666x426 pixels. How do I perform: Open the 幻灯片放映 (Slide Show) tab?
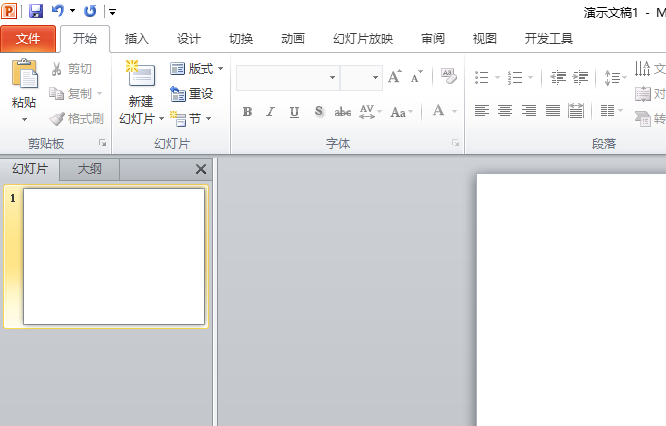click(x=363, y=39)
